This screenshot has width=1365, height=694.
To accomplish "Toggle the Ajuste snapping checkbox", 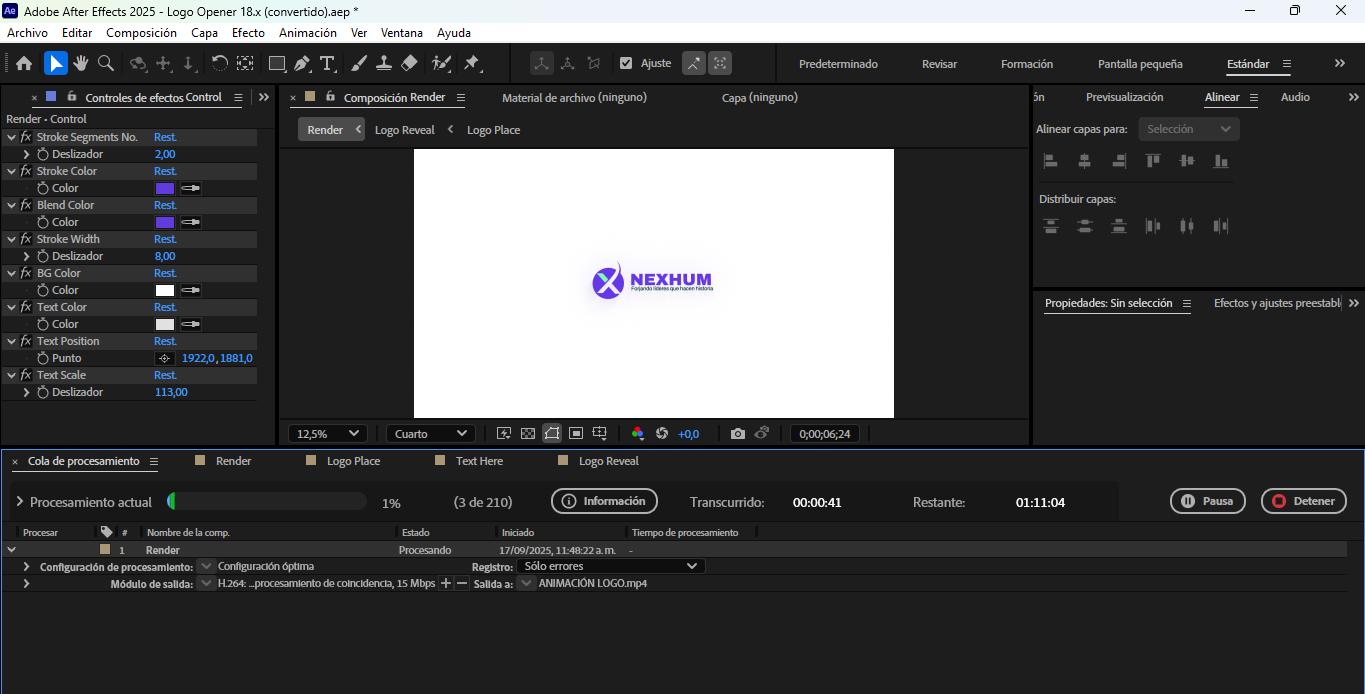I will 626,63.
